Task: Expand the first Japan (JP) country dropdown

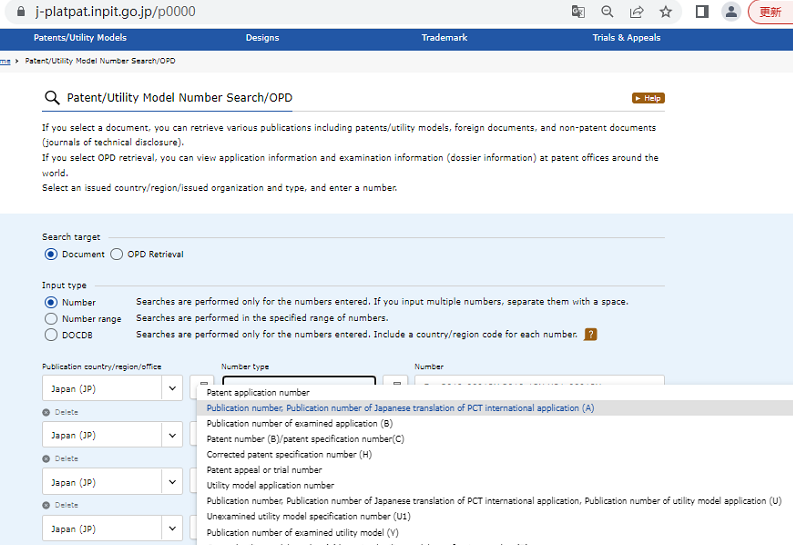Action: [x=171, y=388]
